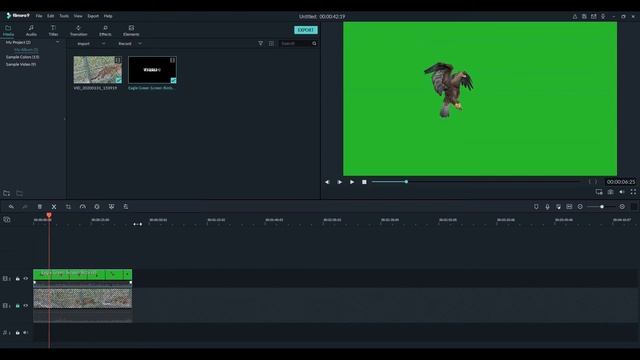The height and width of the screenshot is (360, 640).
Task: Open the Color adjustment icon
Action: (x=97, y=207)
